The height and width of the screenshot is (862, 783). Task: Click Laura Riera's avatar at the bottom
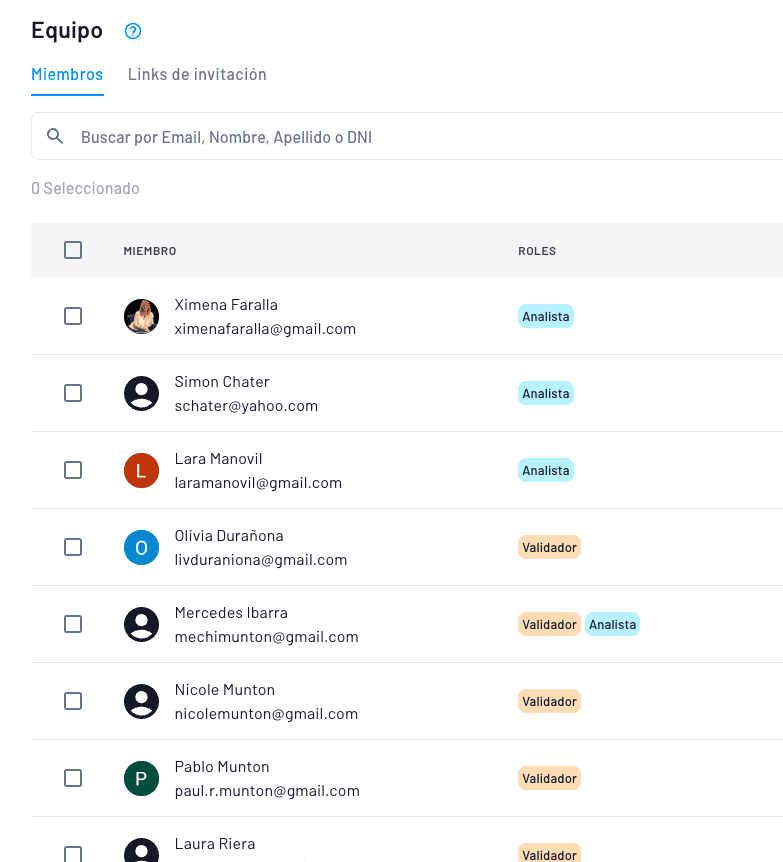141,852
